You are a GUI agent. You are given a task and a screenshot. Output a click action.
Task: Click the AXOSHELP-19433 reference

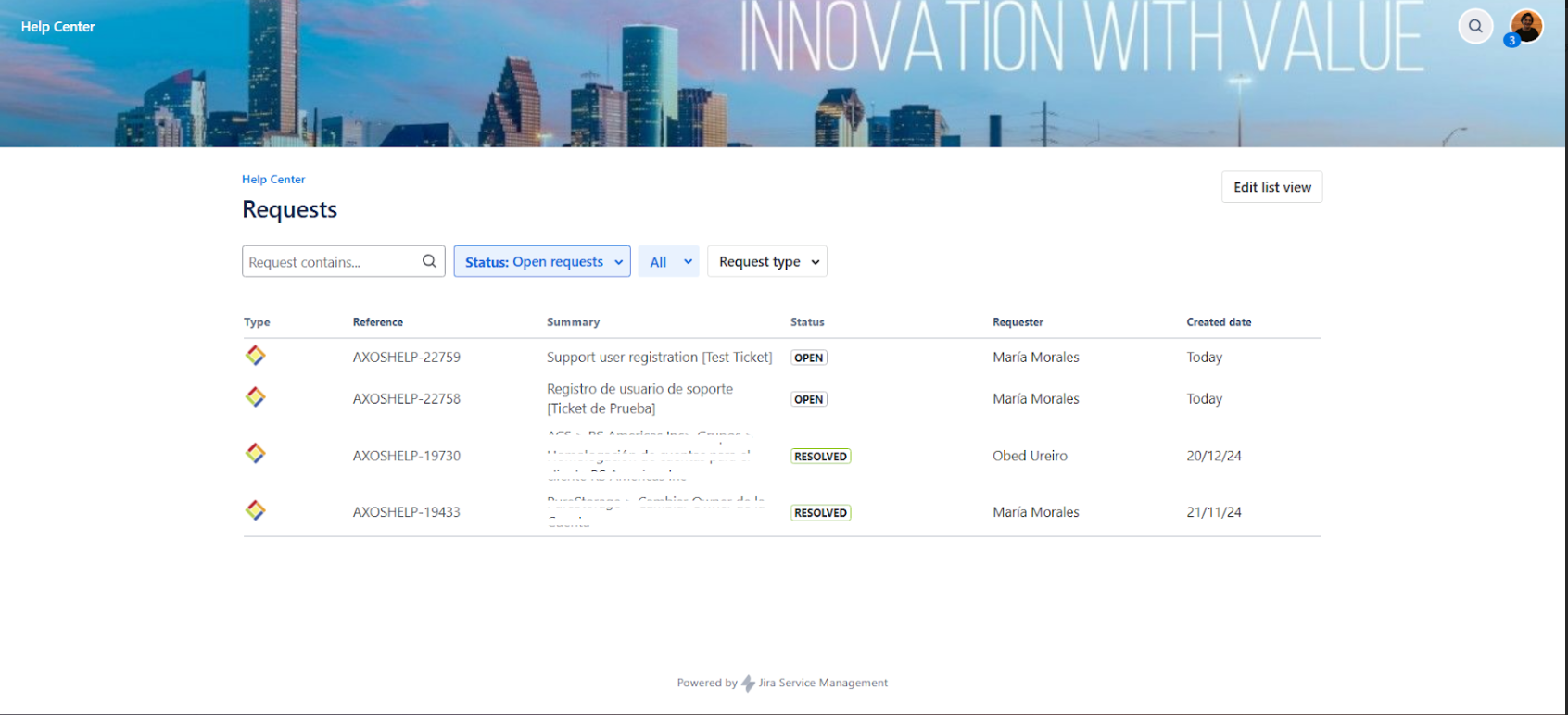pyautogui.click(x=406, y=512)
